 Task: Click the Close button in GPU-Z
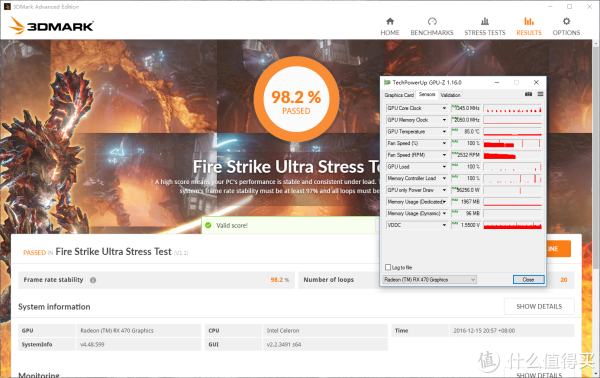pyautogui.click(x=528, y=280)
